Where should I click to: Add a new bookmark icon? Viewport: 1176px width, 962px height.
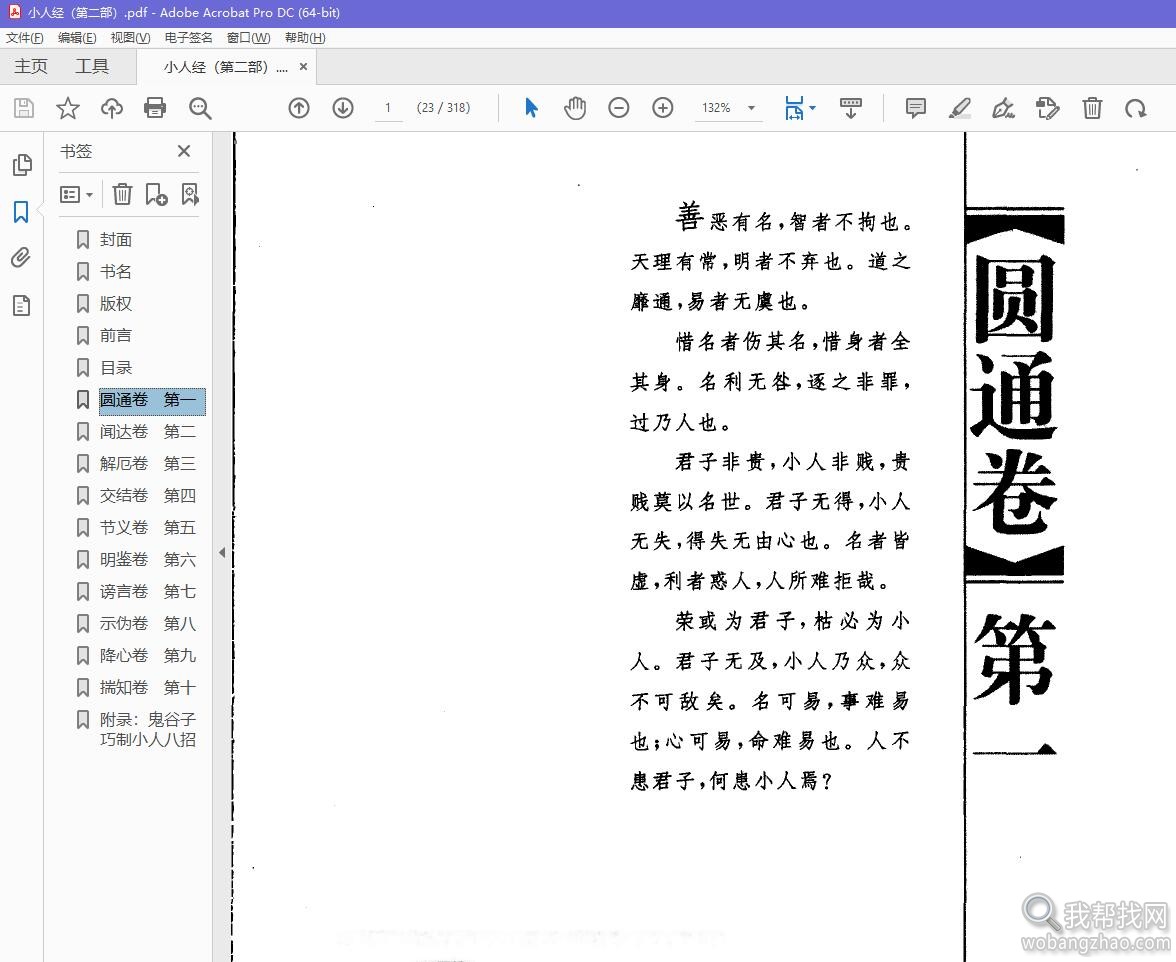(x=156, y=194)
